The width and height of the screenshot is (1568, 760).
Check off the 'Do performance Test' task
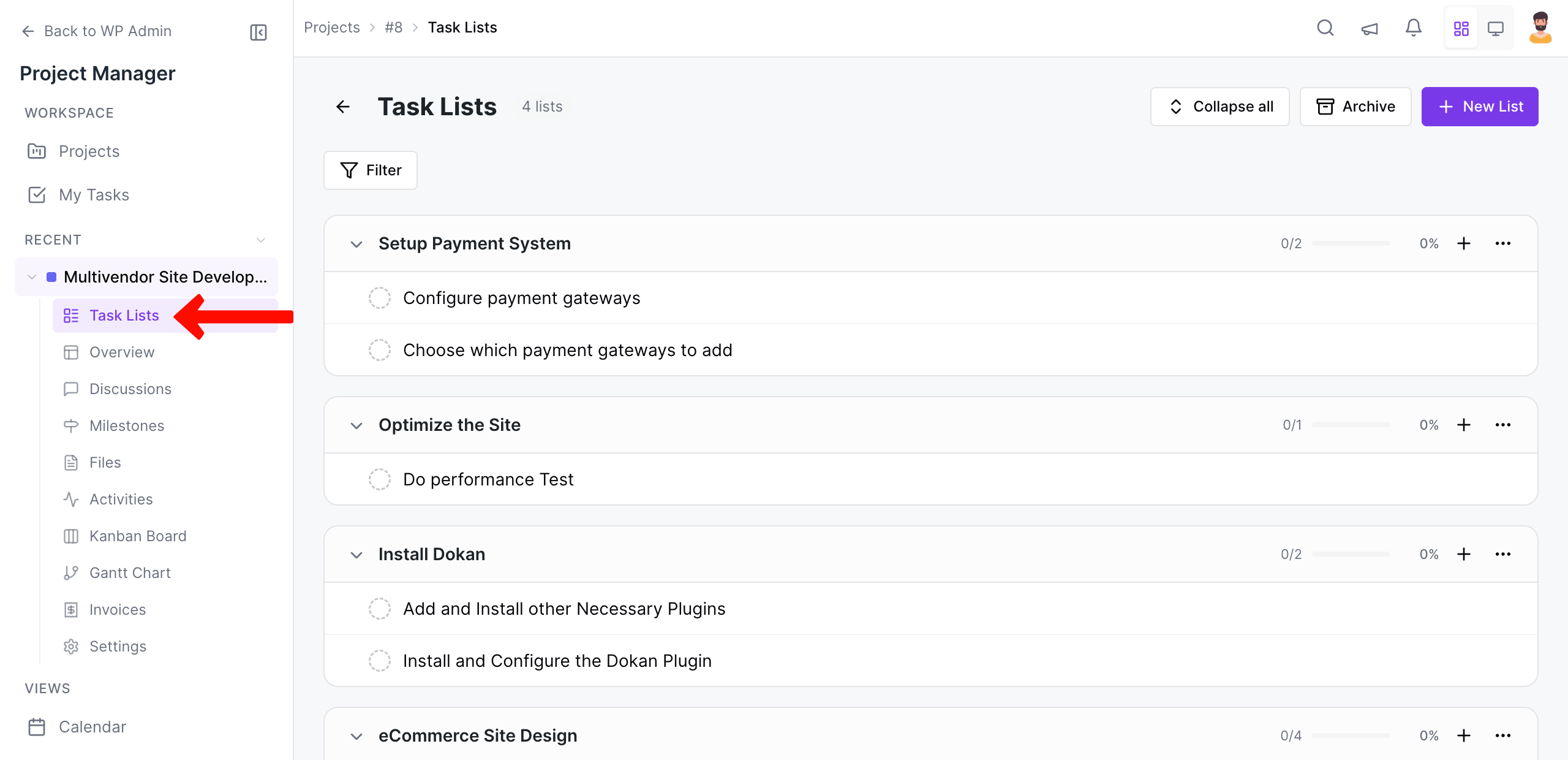point(380,479)
